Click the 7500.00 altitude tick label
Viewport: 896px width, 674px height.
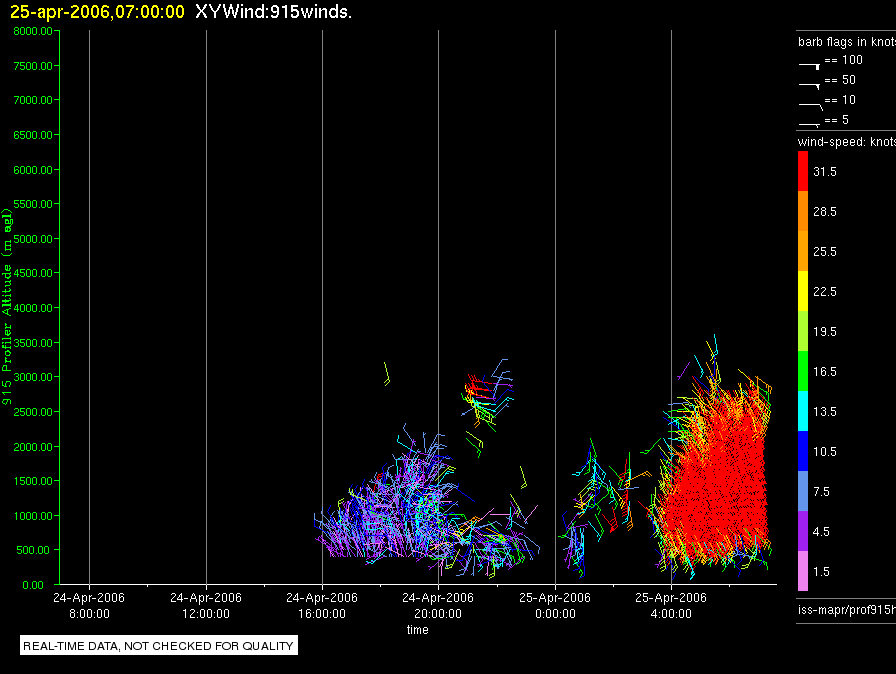33,66
